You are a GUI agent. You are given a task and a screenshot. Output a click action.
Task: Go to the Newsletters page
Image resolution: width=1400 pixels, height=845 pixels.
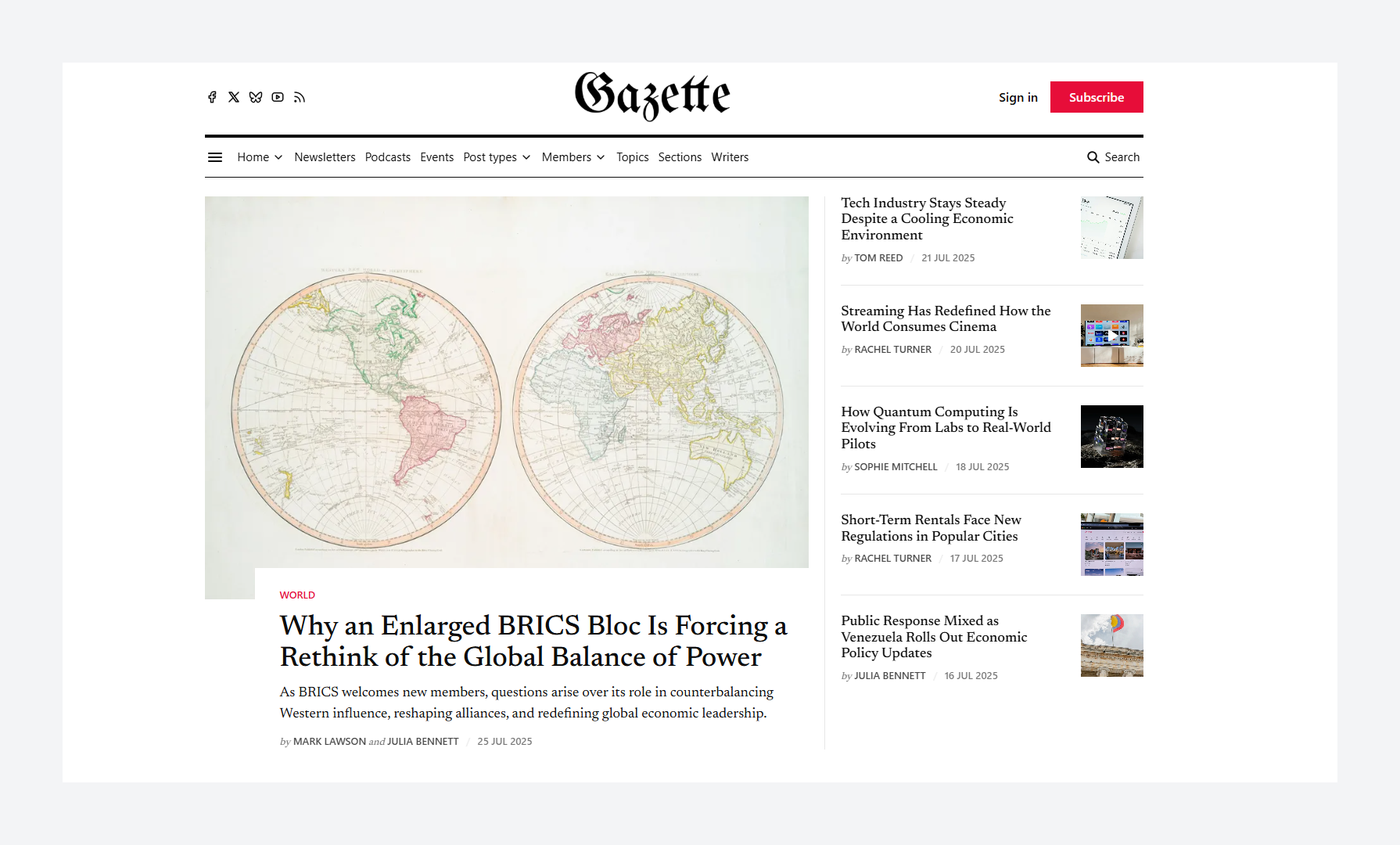point(325,157)
